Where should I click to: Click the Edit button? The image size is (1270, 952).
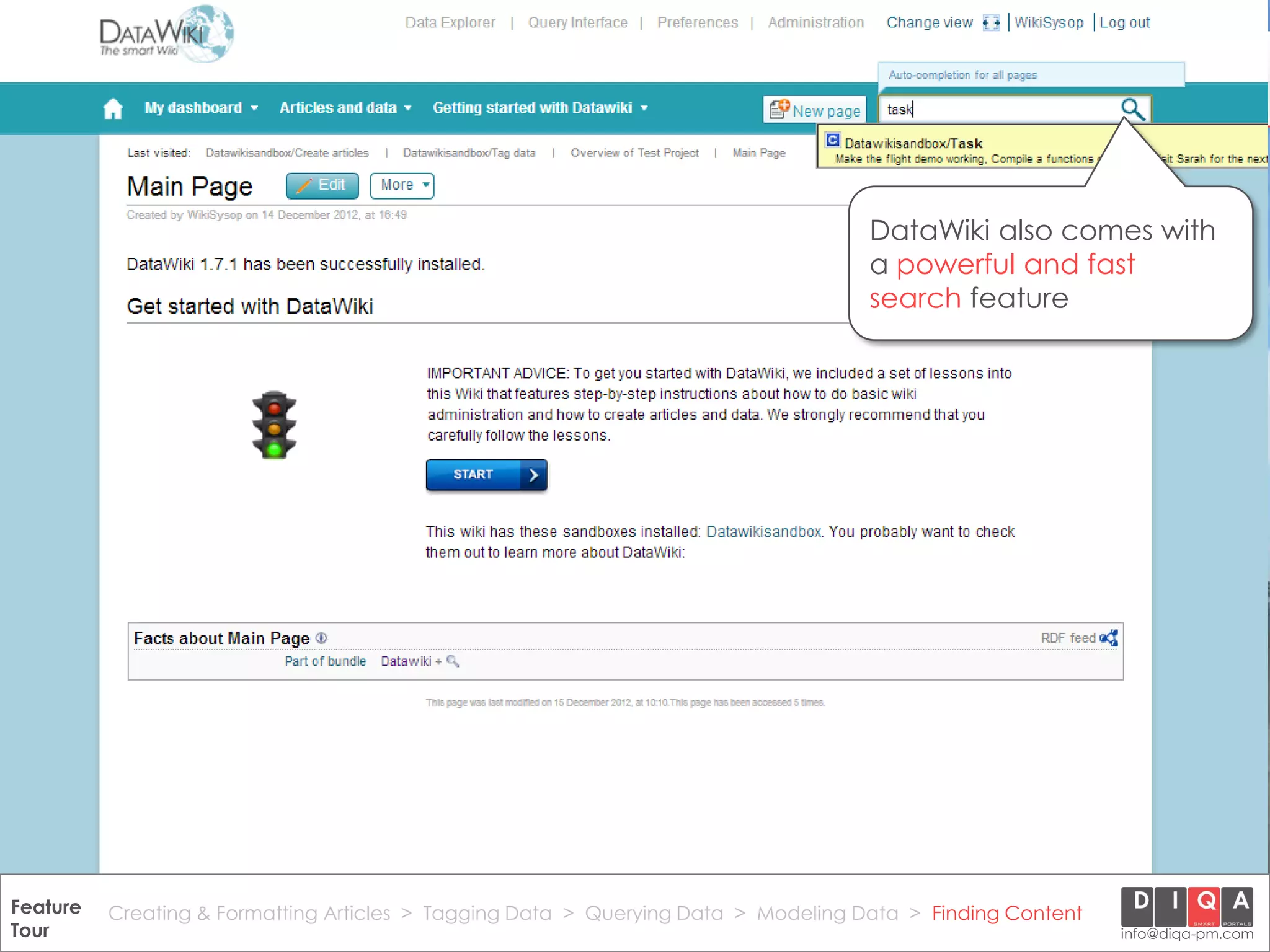[322, 185]
